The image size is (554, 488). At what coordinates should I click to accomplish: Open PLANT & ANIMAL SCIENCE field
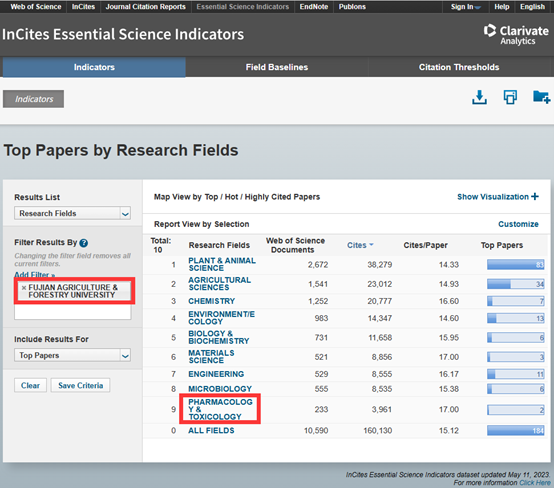pos(222,264)
